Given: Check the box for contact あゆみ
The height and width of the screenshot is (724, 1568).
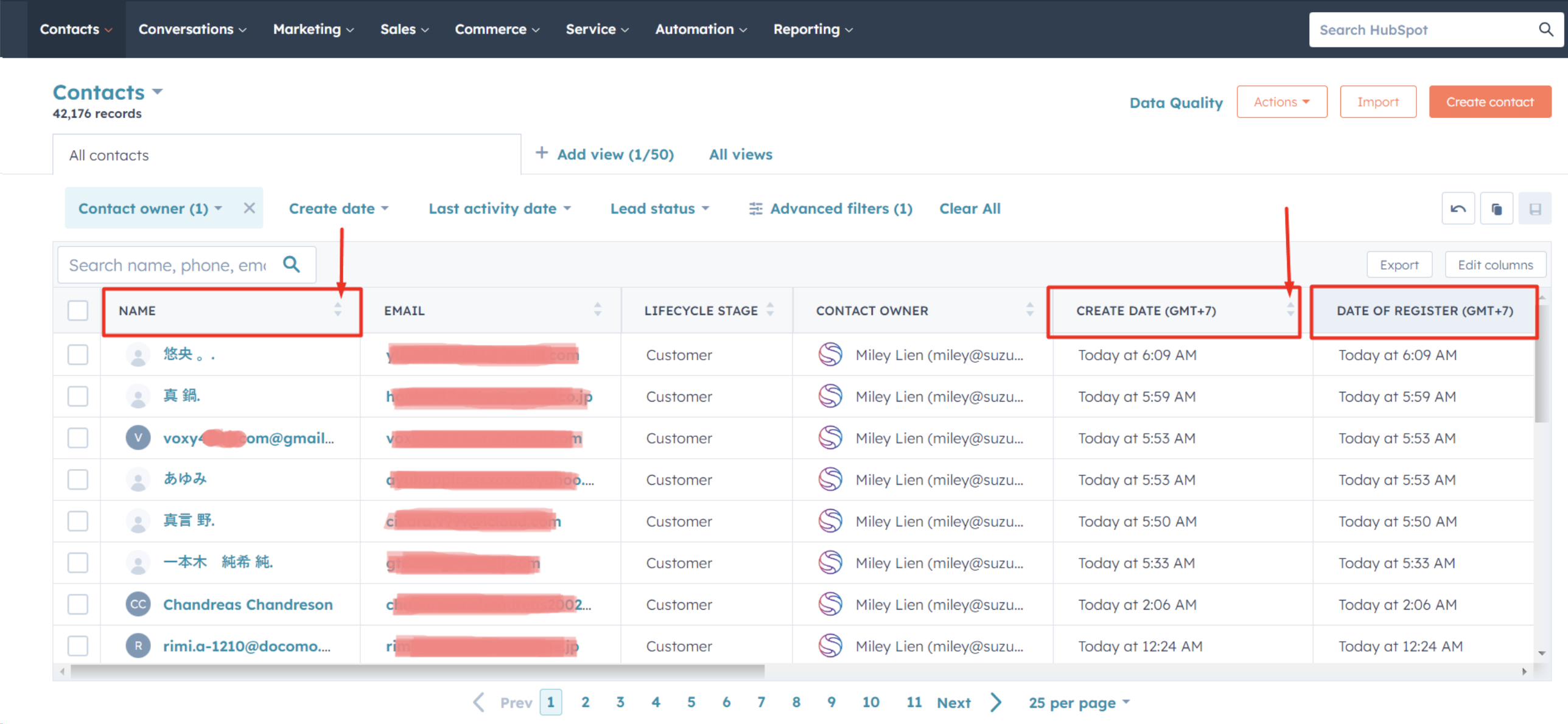Looking at the screenshot, I should pyautogui.click(x=78, y=479).
